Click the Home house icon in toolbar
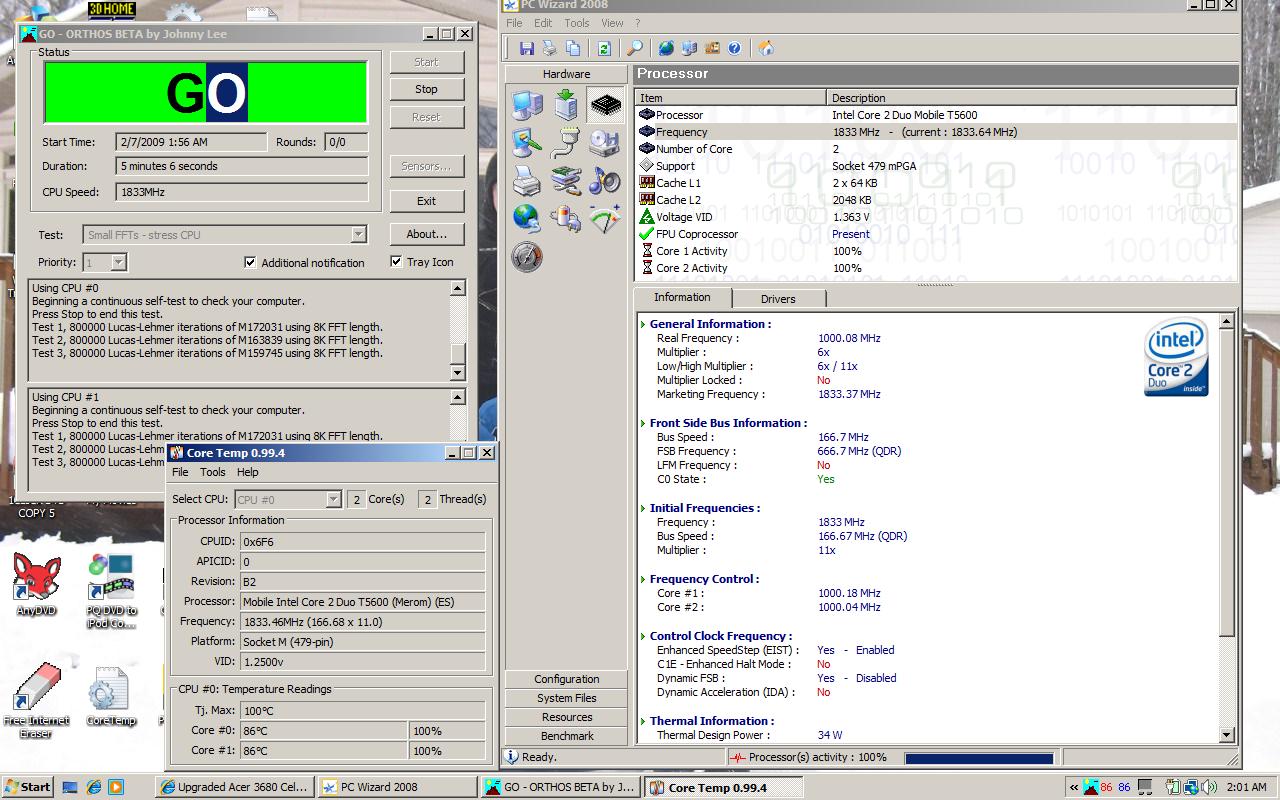Viewport: 1280px width, 800px height. [766, 48]
